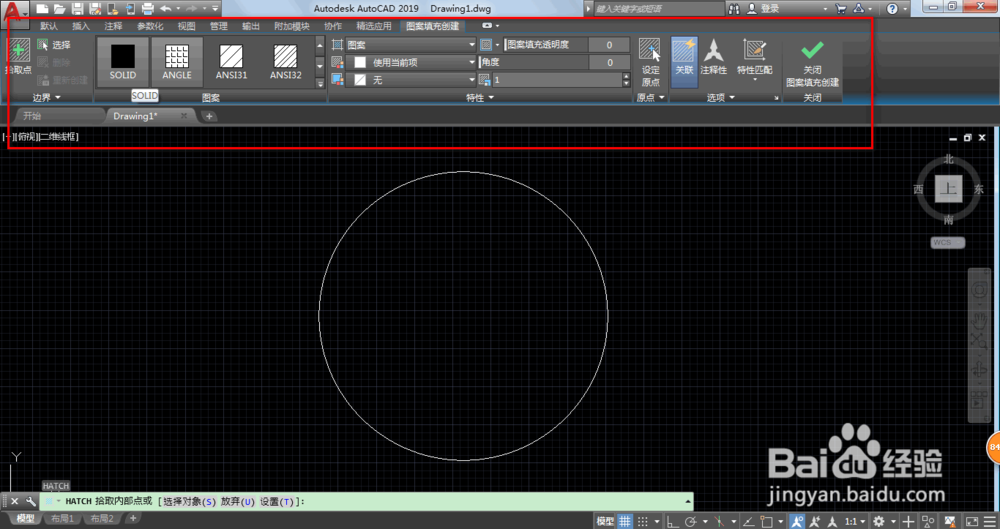1000x529 pixels.
Task: Select the ANGLE hatch pattern thumbnail
Action: point(177,62)
